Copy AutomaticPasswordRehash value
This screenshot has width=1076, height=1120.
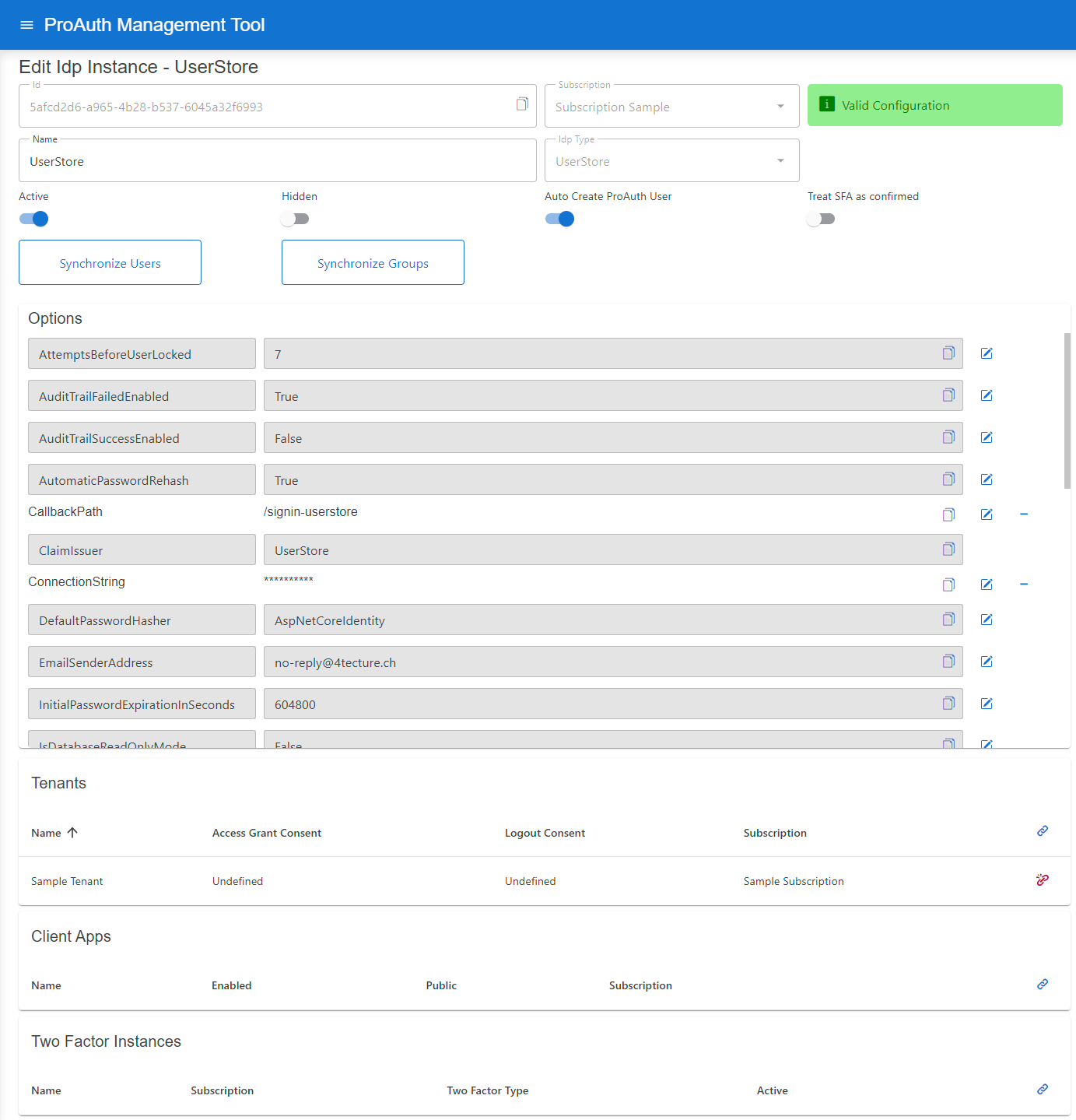(948, 479)
